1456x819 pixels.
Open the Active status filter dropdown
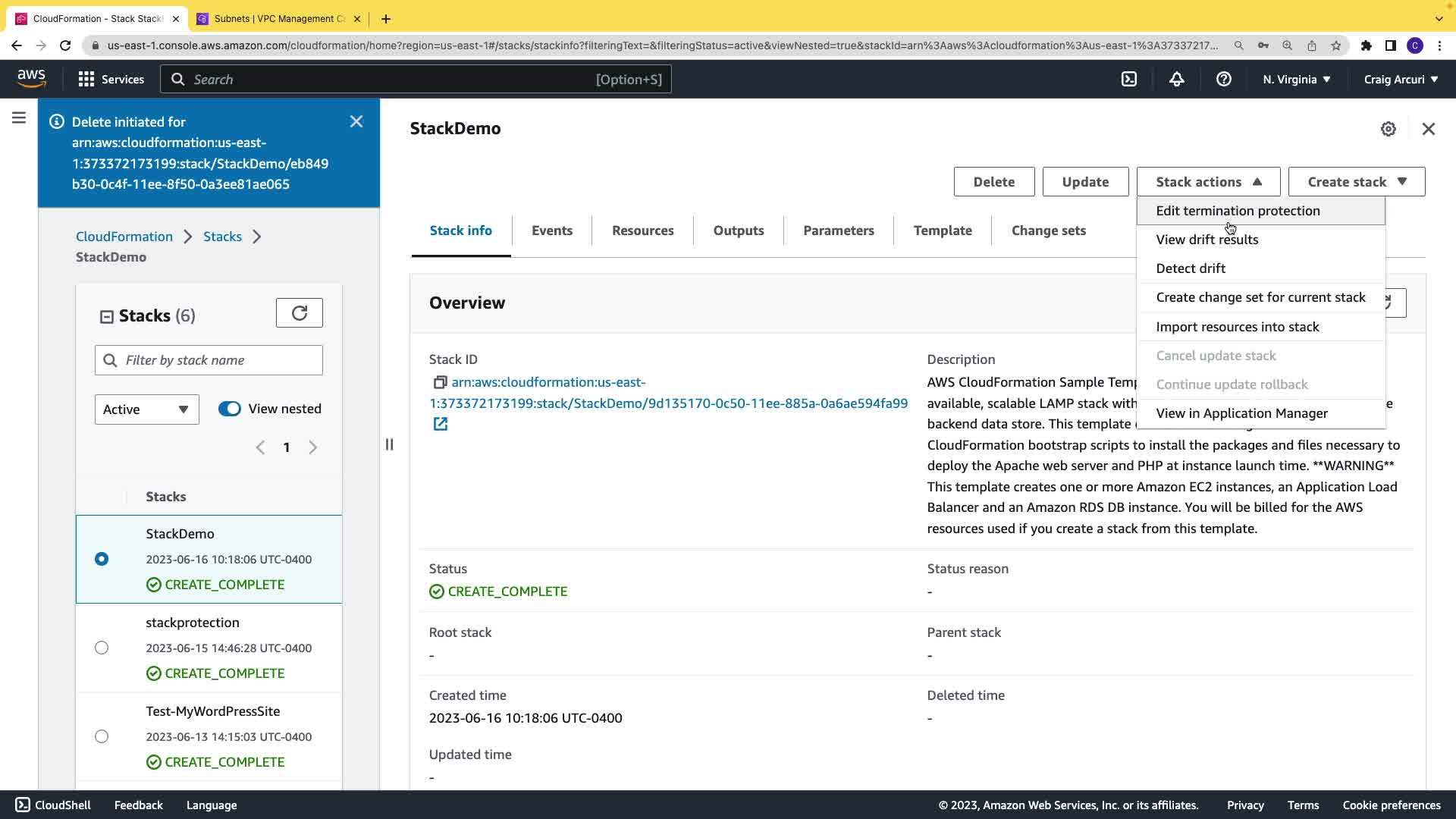[x=146, y=409]
